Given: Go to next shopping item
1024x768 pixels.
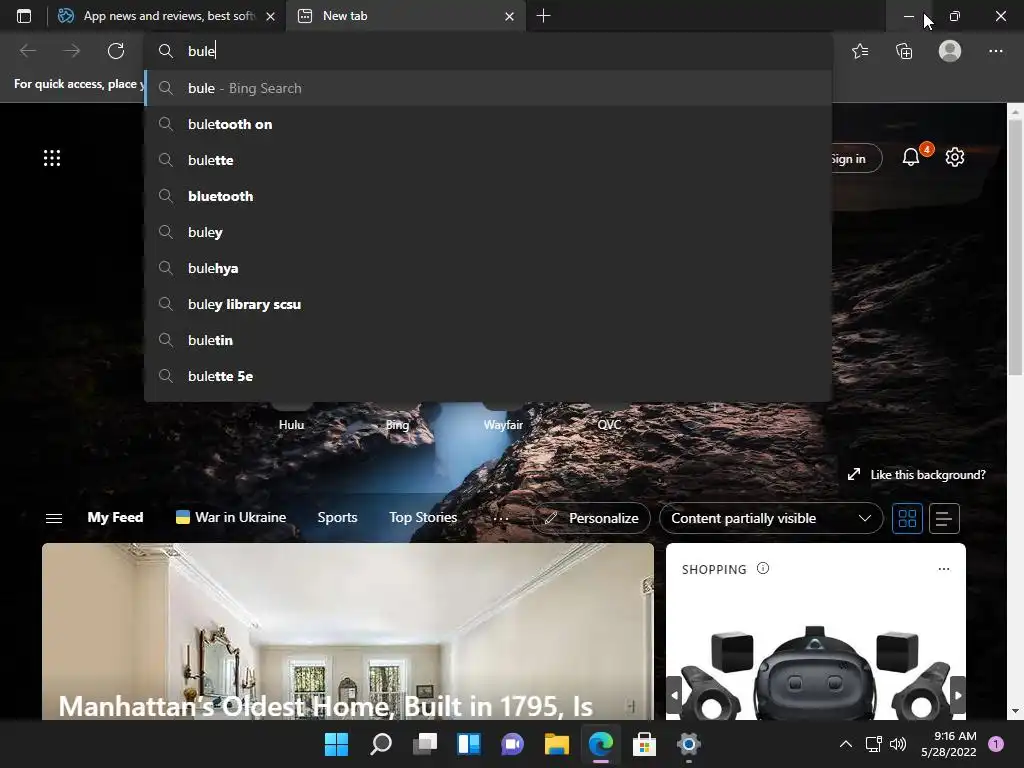Looking at the screenshot, I should click(x=957, y=696).
